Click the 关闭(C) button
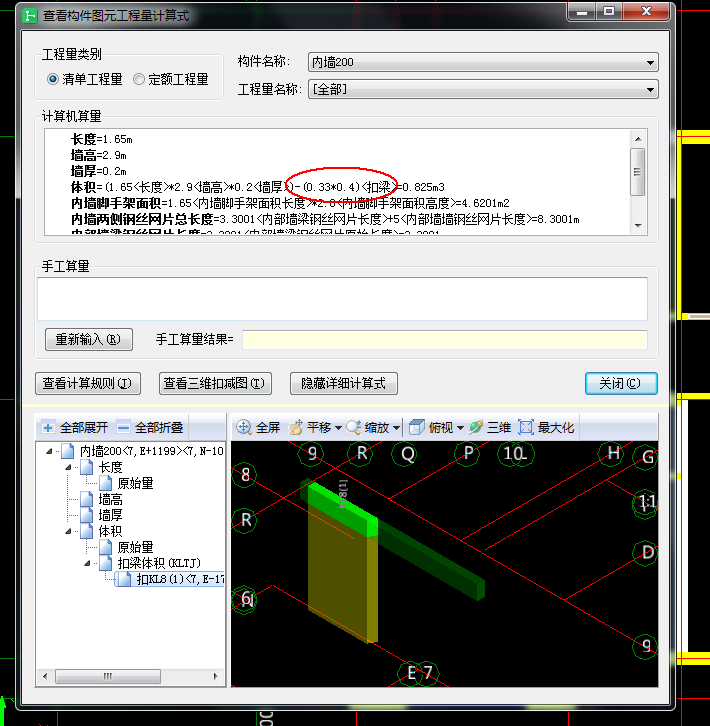The image size is (710, 726). [621, 383]
